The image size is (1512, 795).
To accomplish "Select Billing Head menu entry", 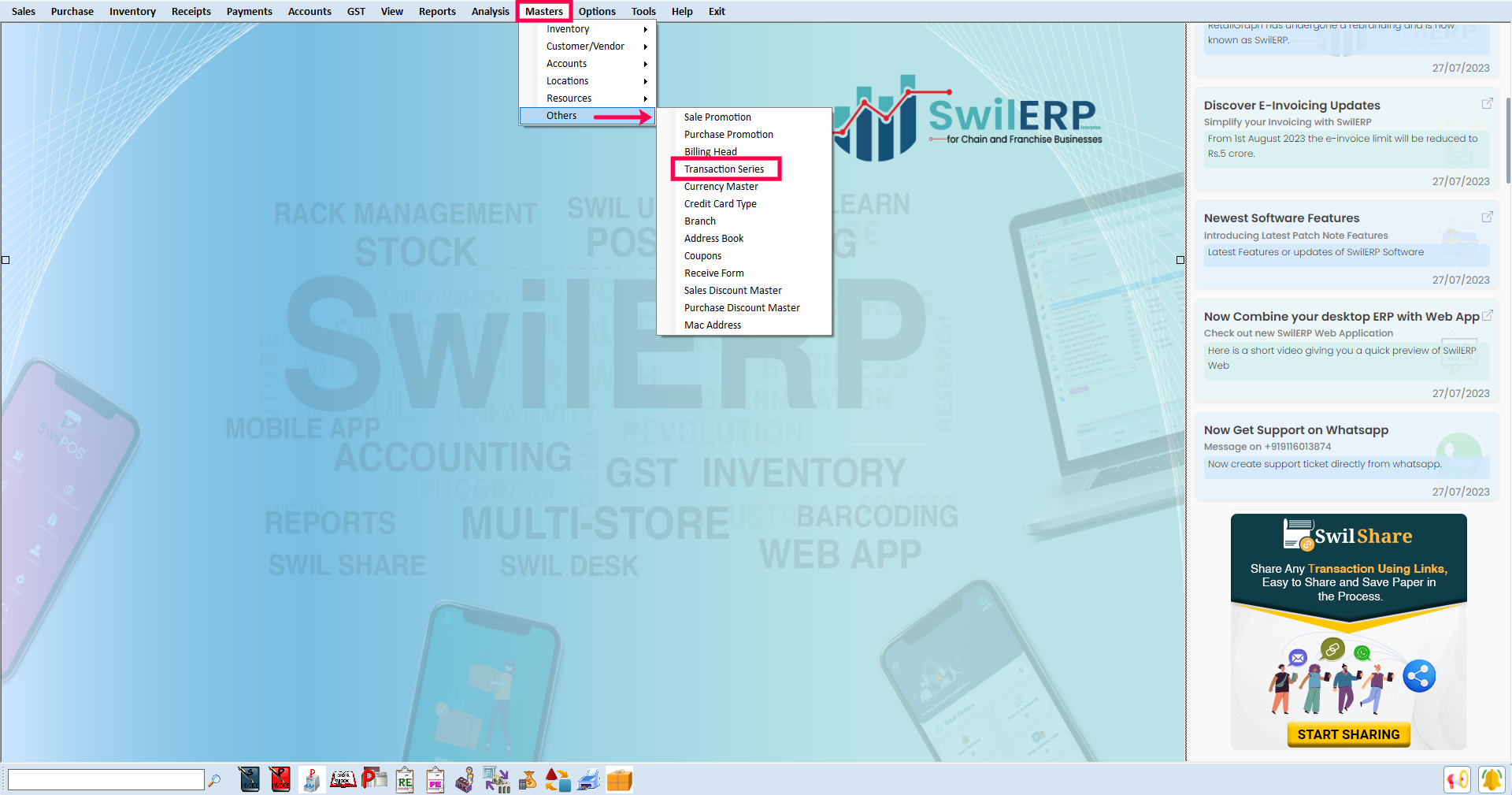I will tap(744, 152).
